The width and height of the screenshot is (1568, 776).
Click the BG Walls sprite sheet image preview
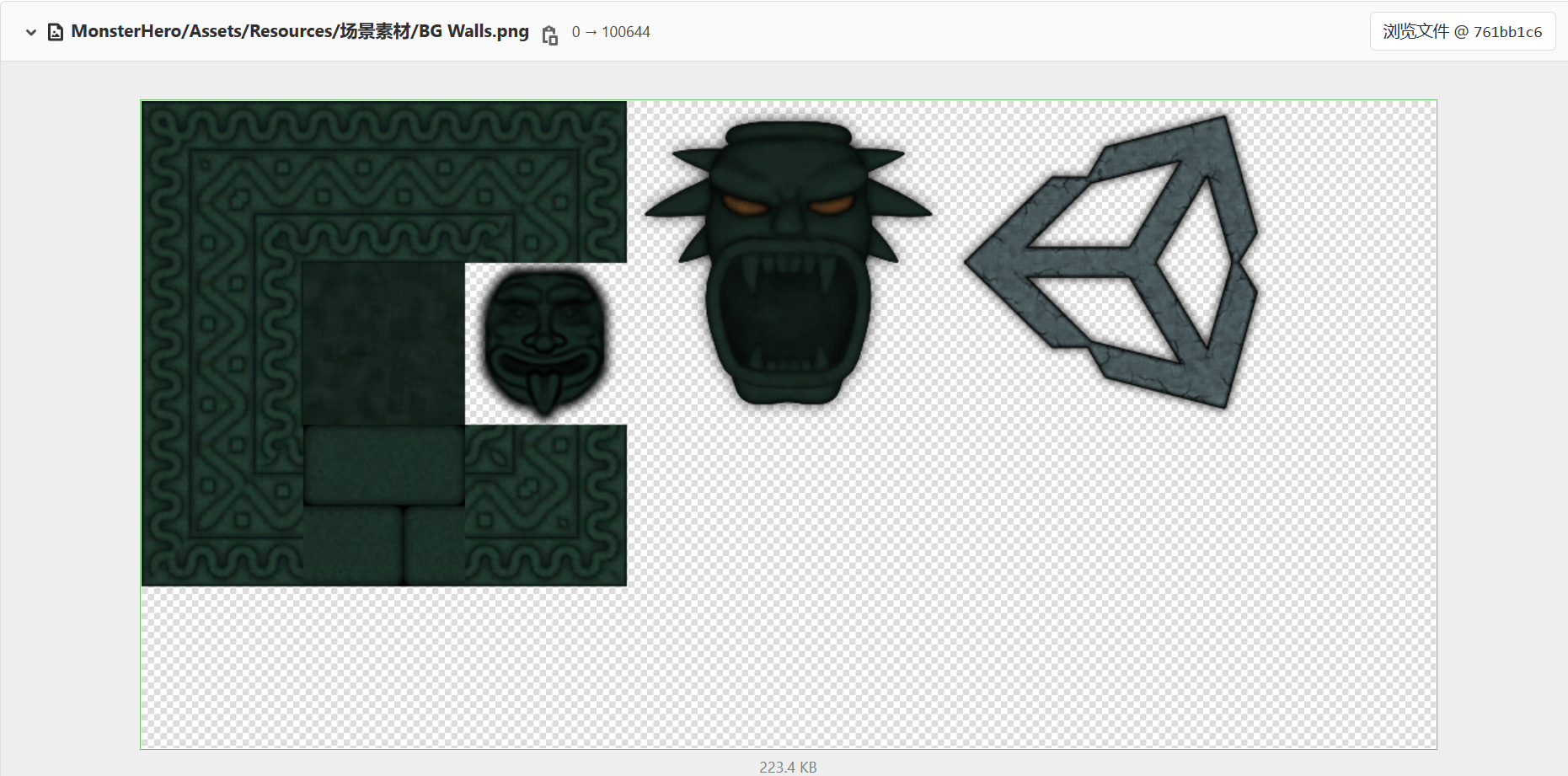789,425
